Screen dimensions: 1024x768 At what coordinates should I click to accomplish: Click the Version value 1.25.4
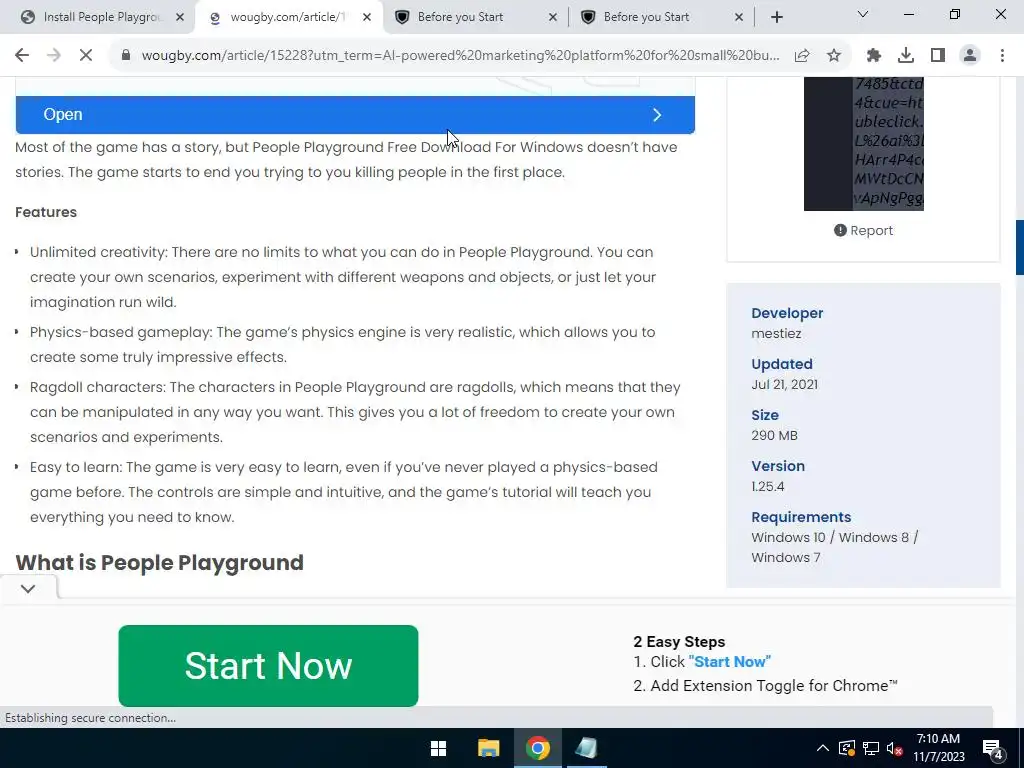point(767,486)
